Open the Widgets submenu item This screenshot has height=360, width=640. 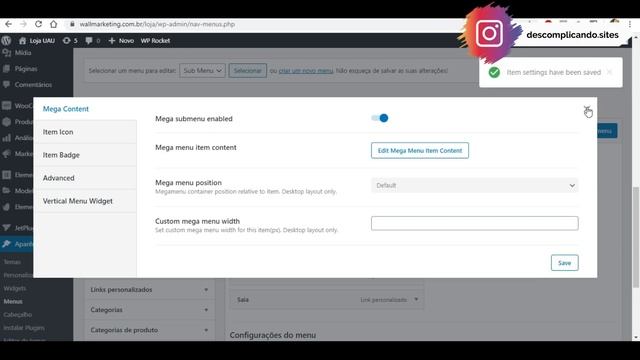click(x=15, y=288)
